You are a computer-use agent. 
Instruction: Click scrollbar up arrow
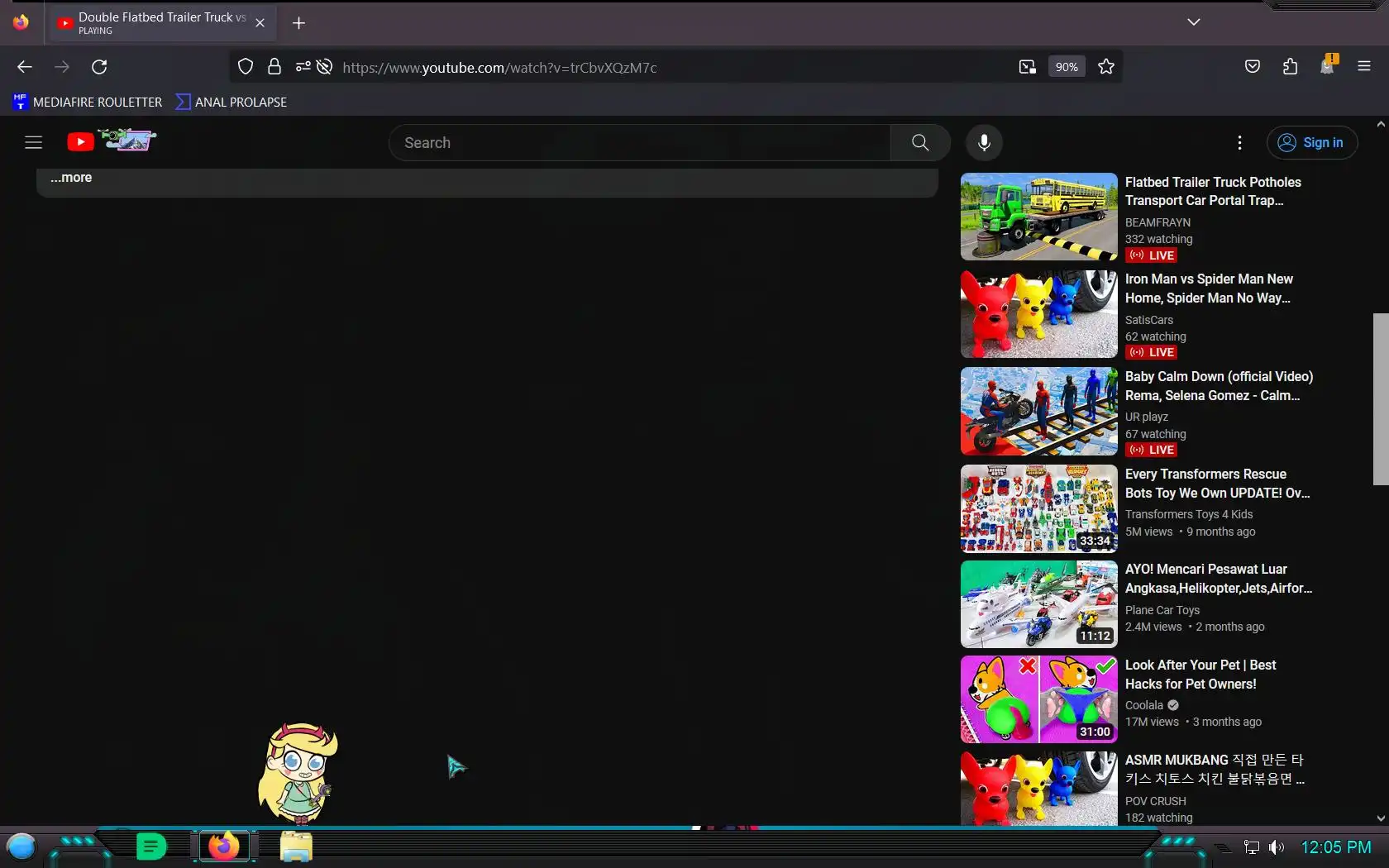point(1381,124)
